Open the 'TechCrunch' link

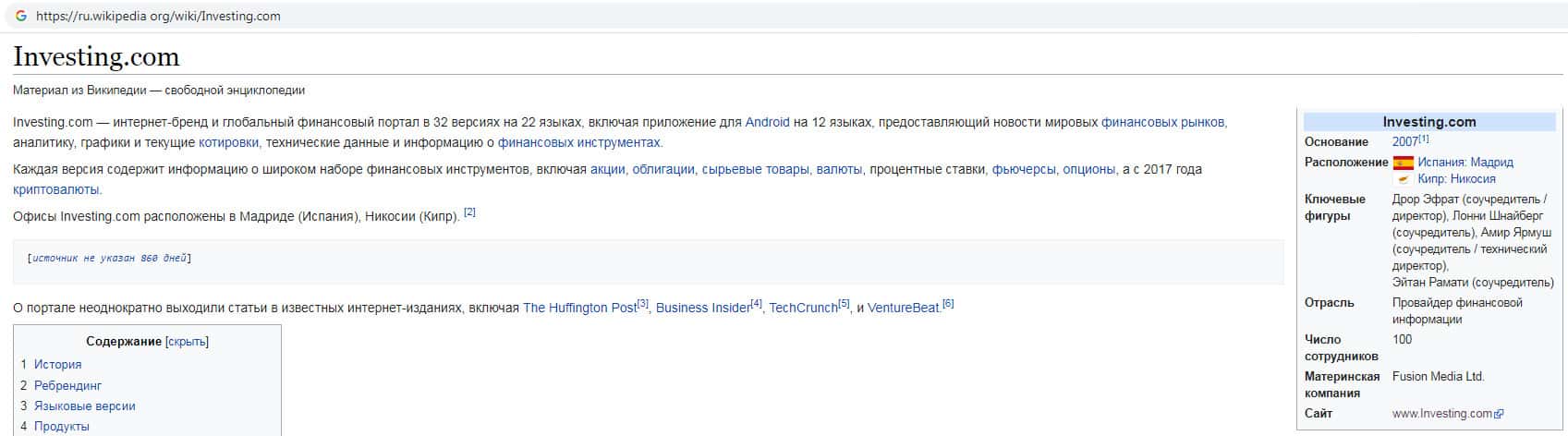point(803,308)
